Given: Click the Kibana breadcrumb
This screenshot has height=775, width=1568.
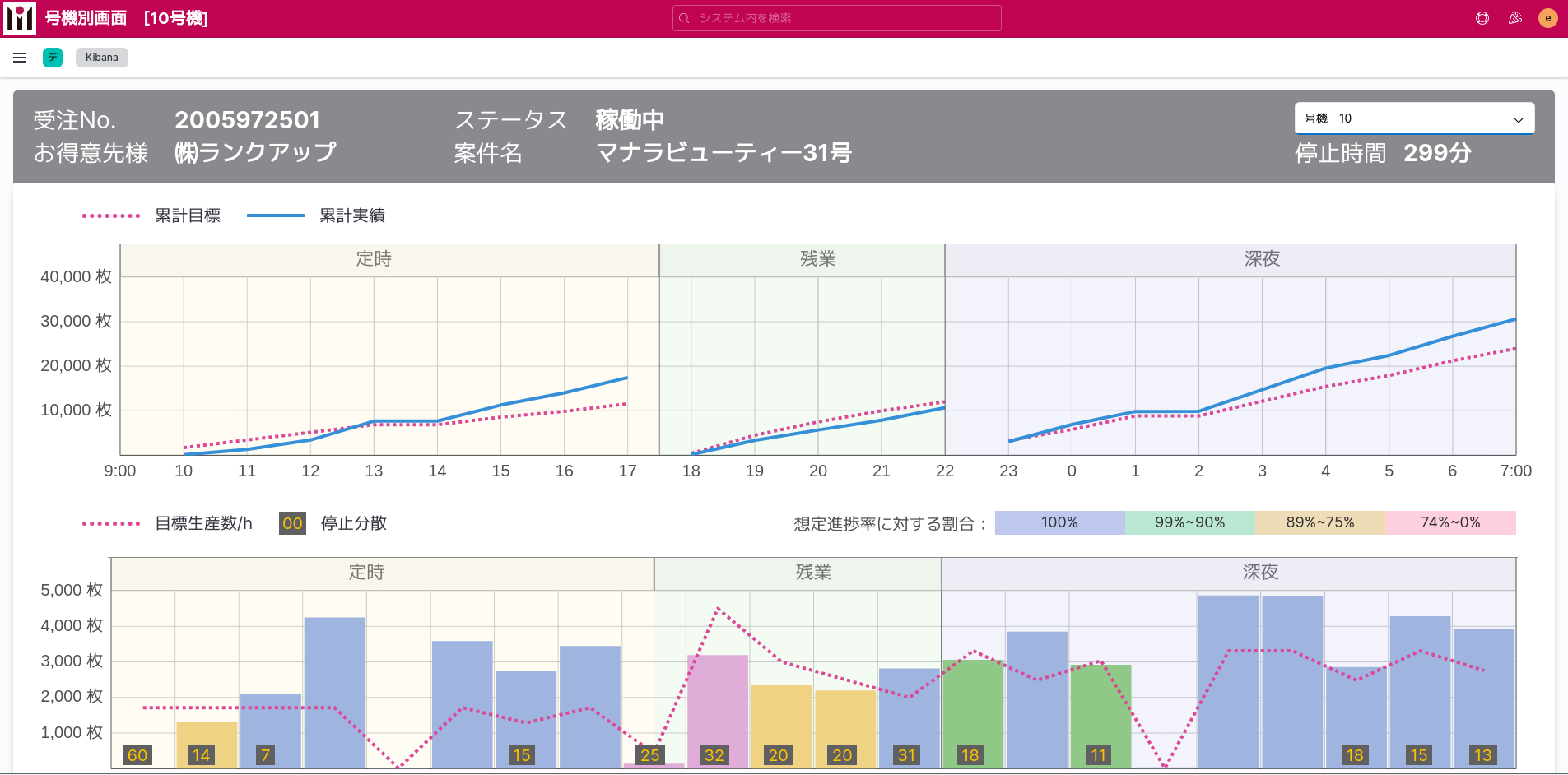Looking at the screenshot, I should [102, 58].
